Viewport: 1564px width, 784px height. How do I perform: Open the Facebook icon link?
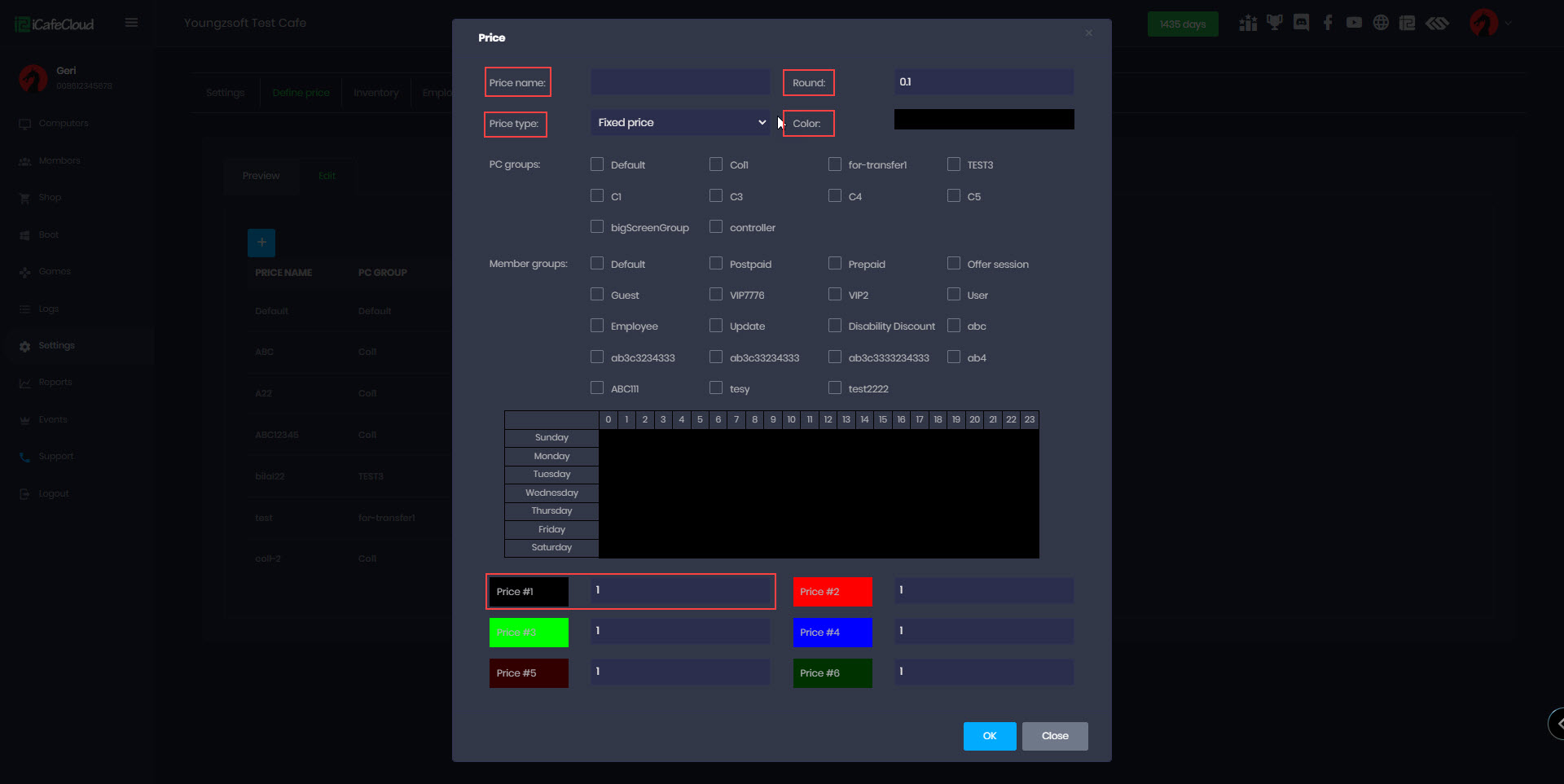click(x=1328, y=23)
